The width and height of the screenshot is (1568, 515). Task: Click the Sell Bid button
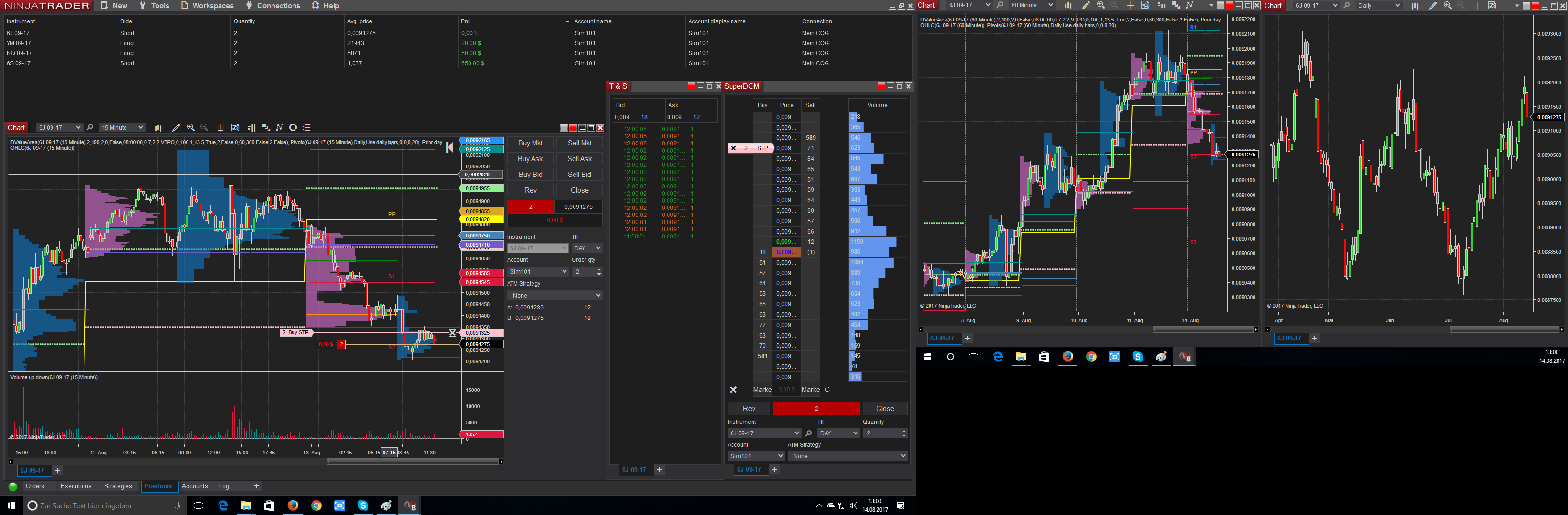579,175
